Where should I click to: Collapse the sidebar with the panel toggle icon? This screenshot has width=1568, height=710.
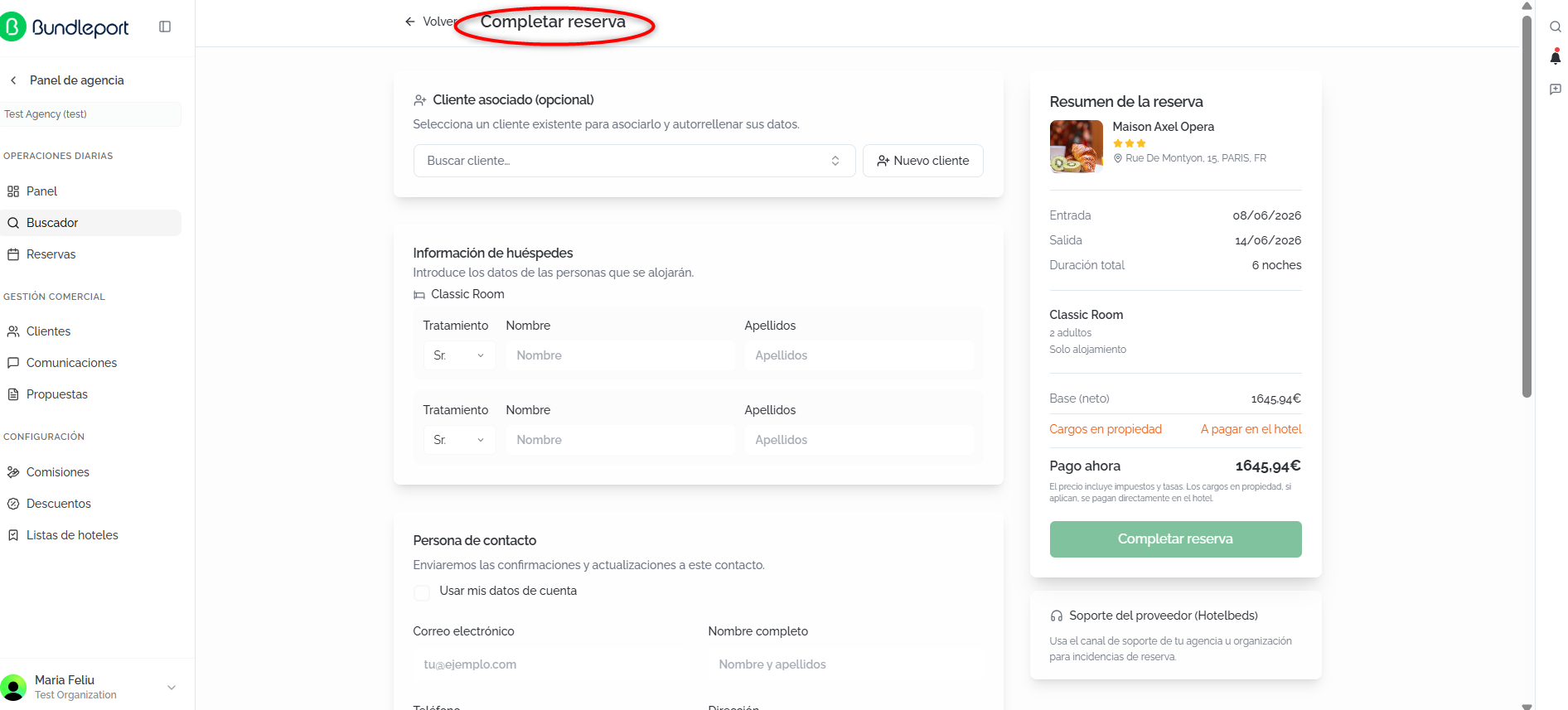click(165, 27)
